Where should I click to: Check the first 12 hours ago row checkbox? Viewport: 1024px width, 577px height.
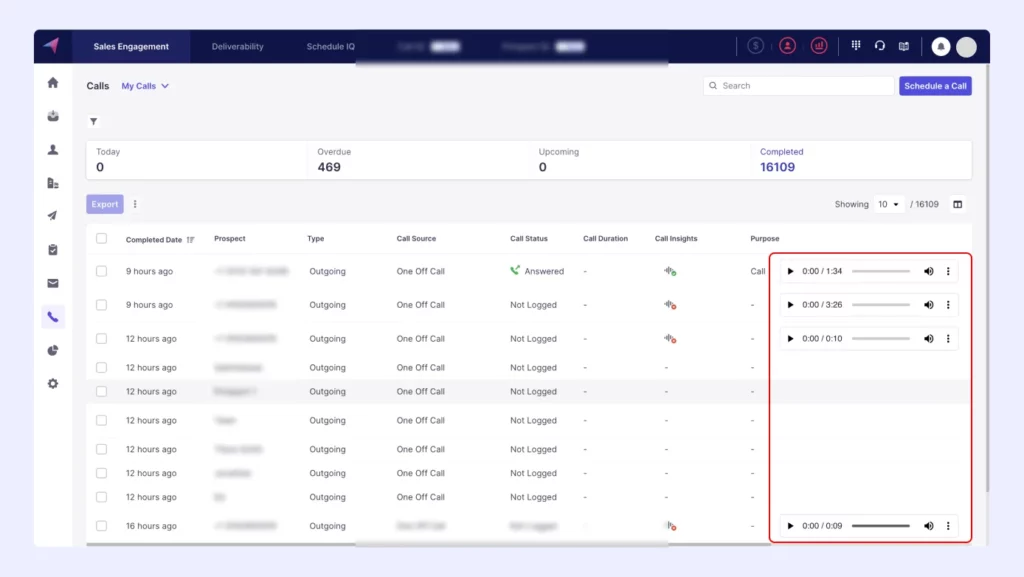click(101, 339)
